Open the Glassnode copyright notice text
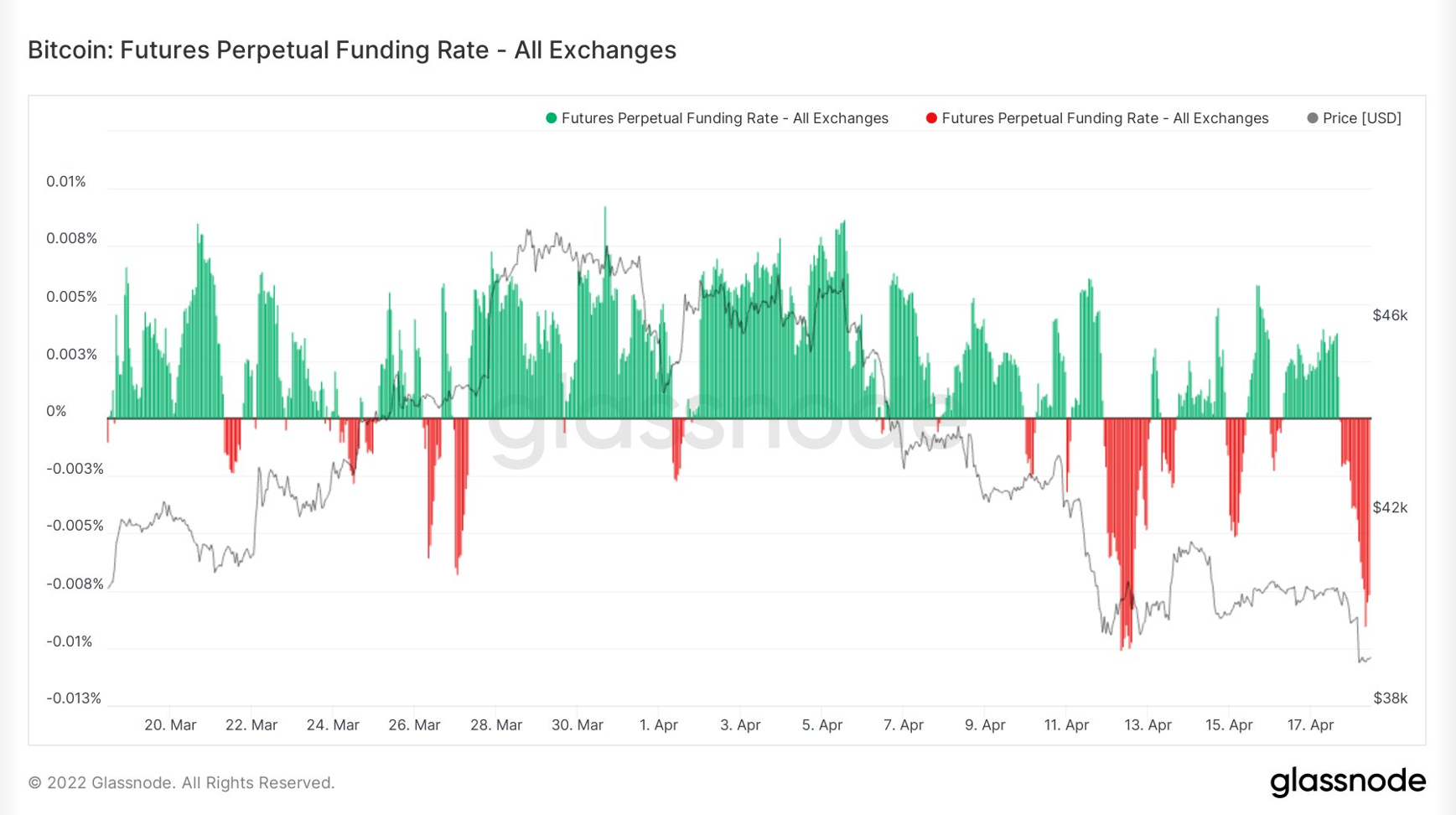 [x=181, y=782]
